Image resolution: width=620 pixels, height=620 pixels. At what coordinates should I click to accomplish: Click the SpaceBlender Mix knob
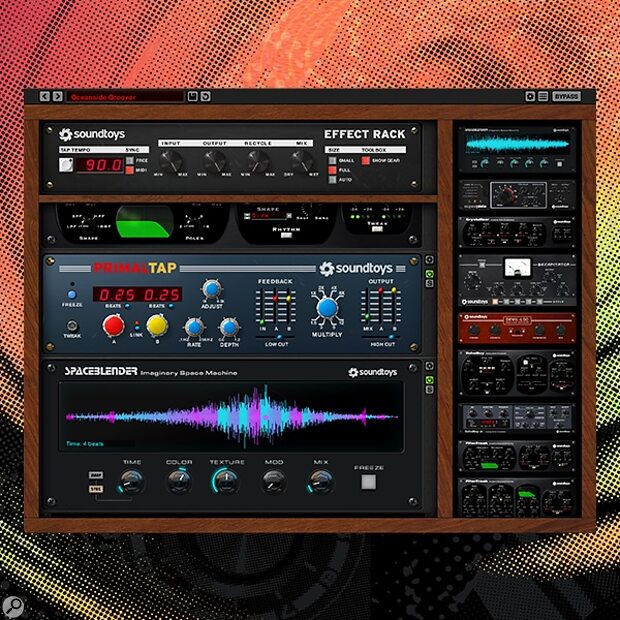(321, 481)
